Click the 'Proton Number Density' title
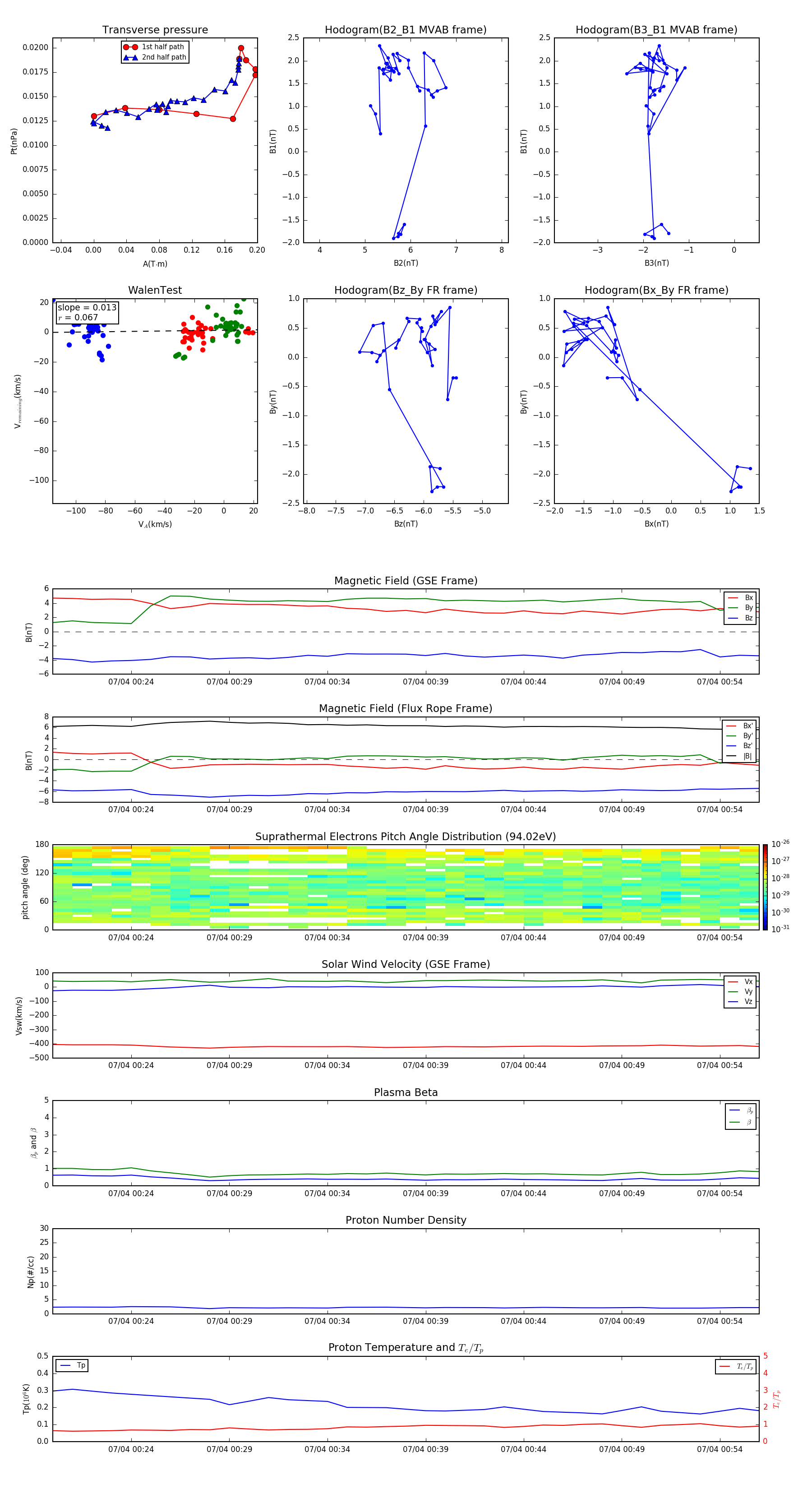The width and height of the screenshot is (812, 1489). click(406, 1220)
